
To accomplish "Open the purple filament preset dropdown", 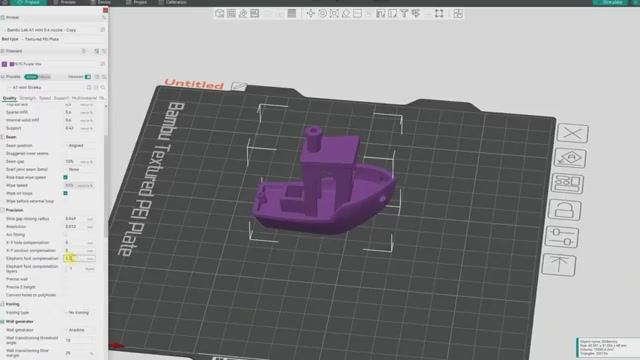I will coord(57,64).
